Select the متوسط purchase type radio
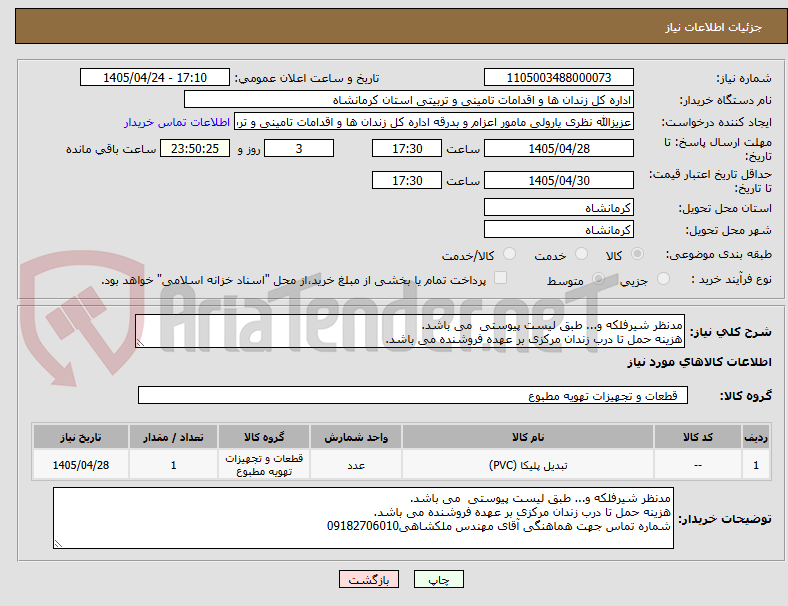Viewport: 788px width, 606px height. coord(598,279)
